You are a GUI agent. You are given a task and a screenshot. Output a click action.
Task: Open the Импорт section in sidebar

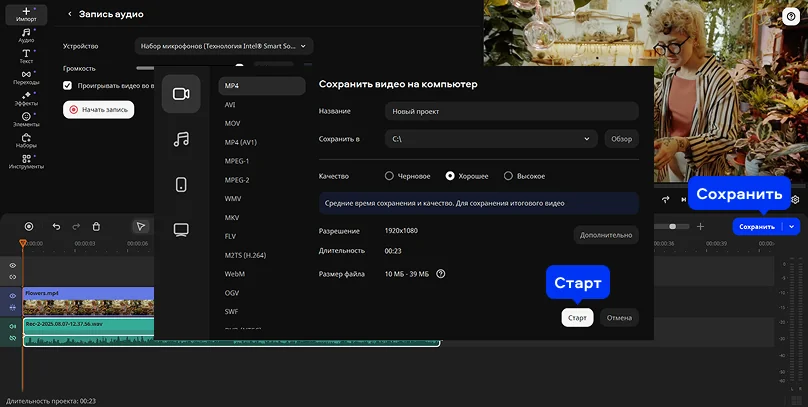(26, 14)
